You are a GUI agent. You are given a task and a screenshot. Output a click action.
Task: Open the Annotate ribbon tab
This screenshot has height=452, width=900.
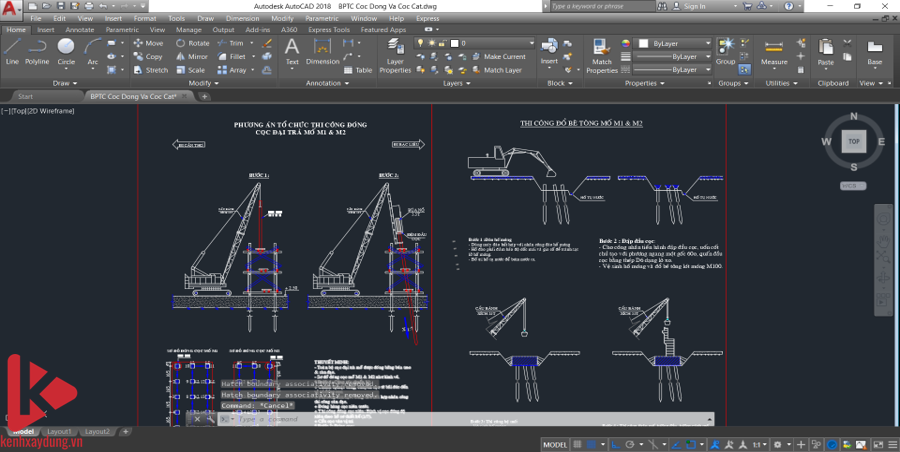point(80,30)
